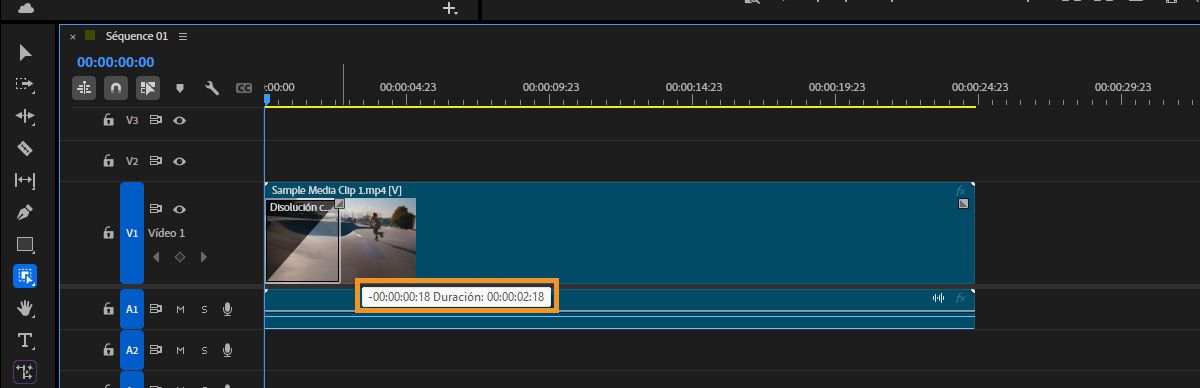The image size is (1200, 388).
Task: Click ruler at 00:00:14:23
Action: (694, 88)
